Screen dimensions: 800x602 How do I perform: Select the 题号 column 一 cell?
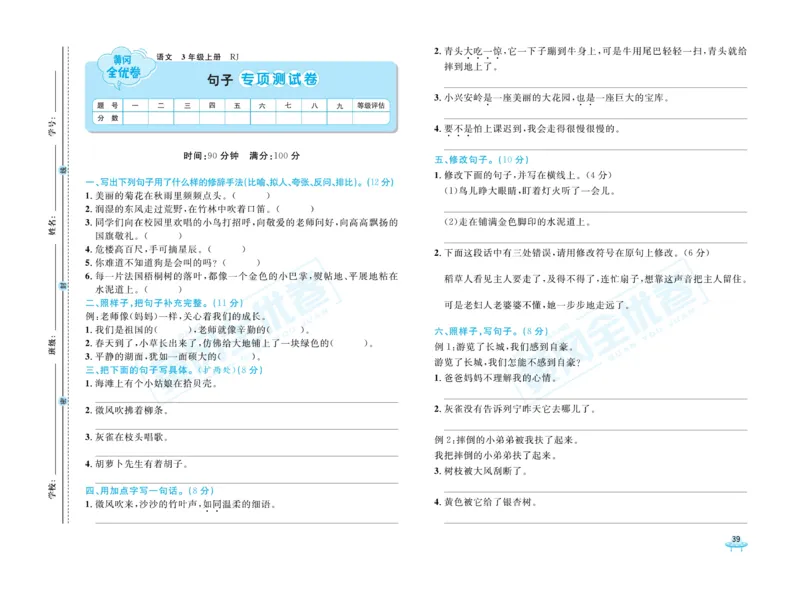[x=133, y=104]
